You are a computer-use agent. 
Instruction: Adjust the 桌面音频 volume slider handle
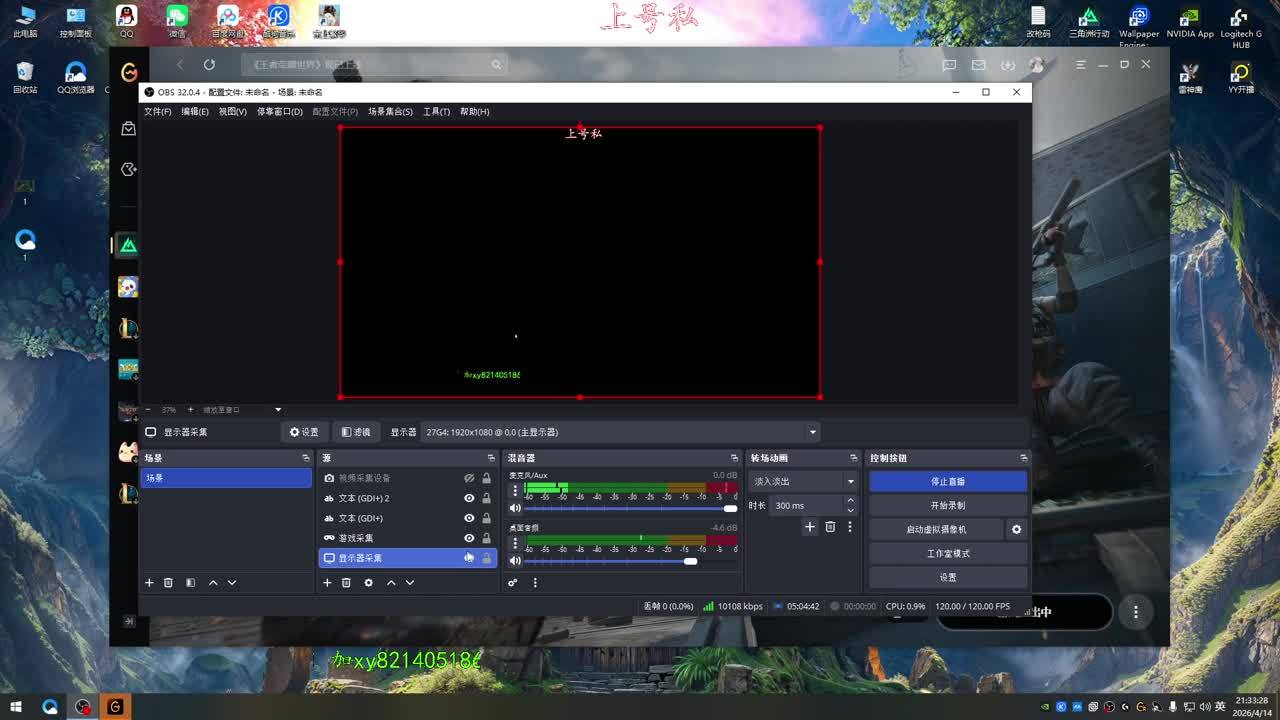(x=690, y=561)
